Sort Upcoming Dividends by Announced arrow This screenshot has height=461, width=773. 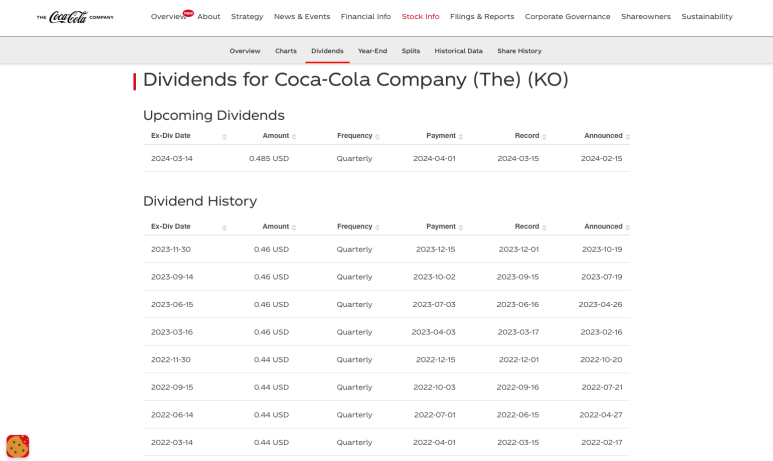click(627, 137)
